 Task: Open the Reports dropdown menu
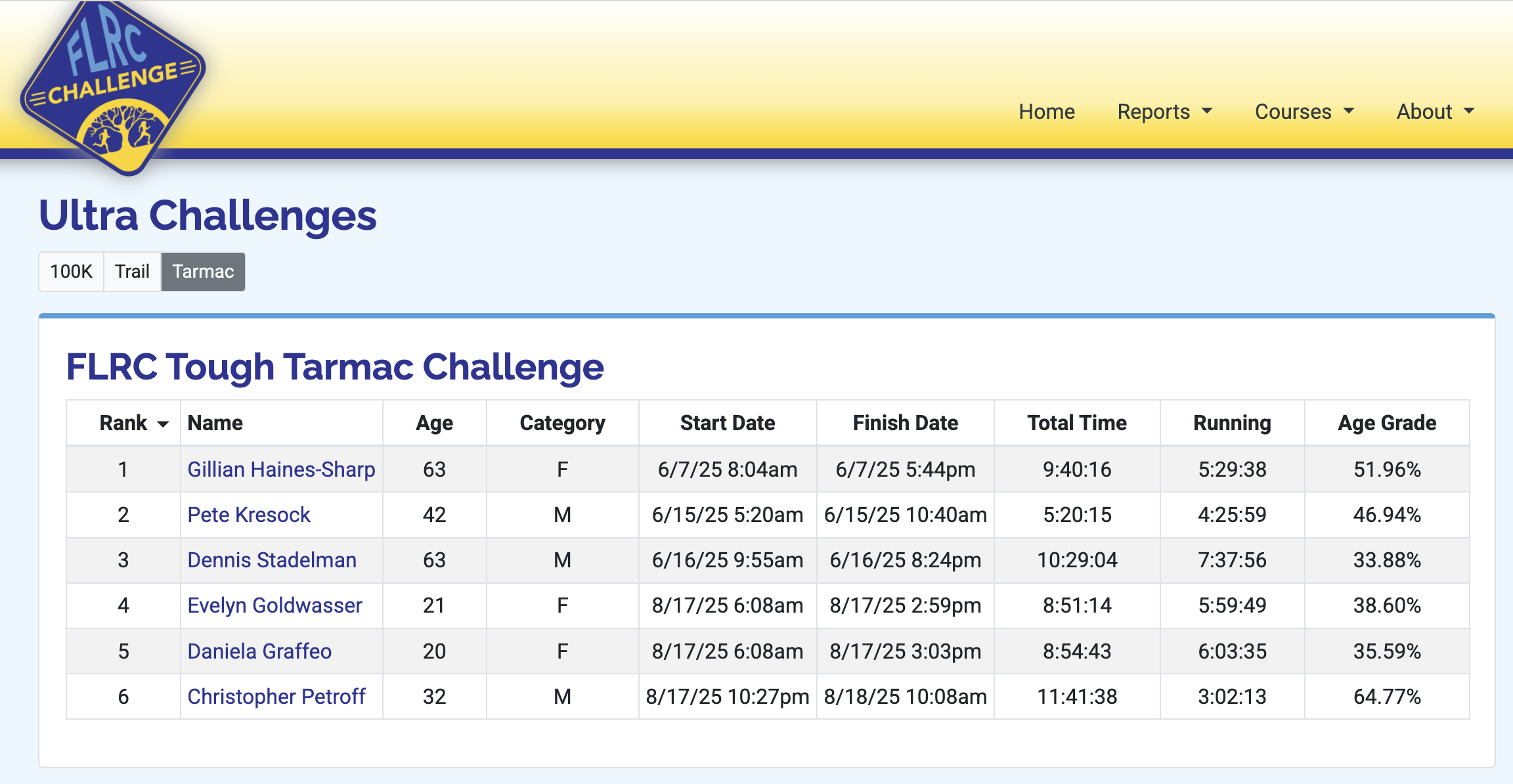click(x=1164, y=112)
